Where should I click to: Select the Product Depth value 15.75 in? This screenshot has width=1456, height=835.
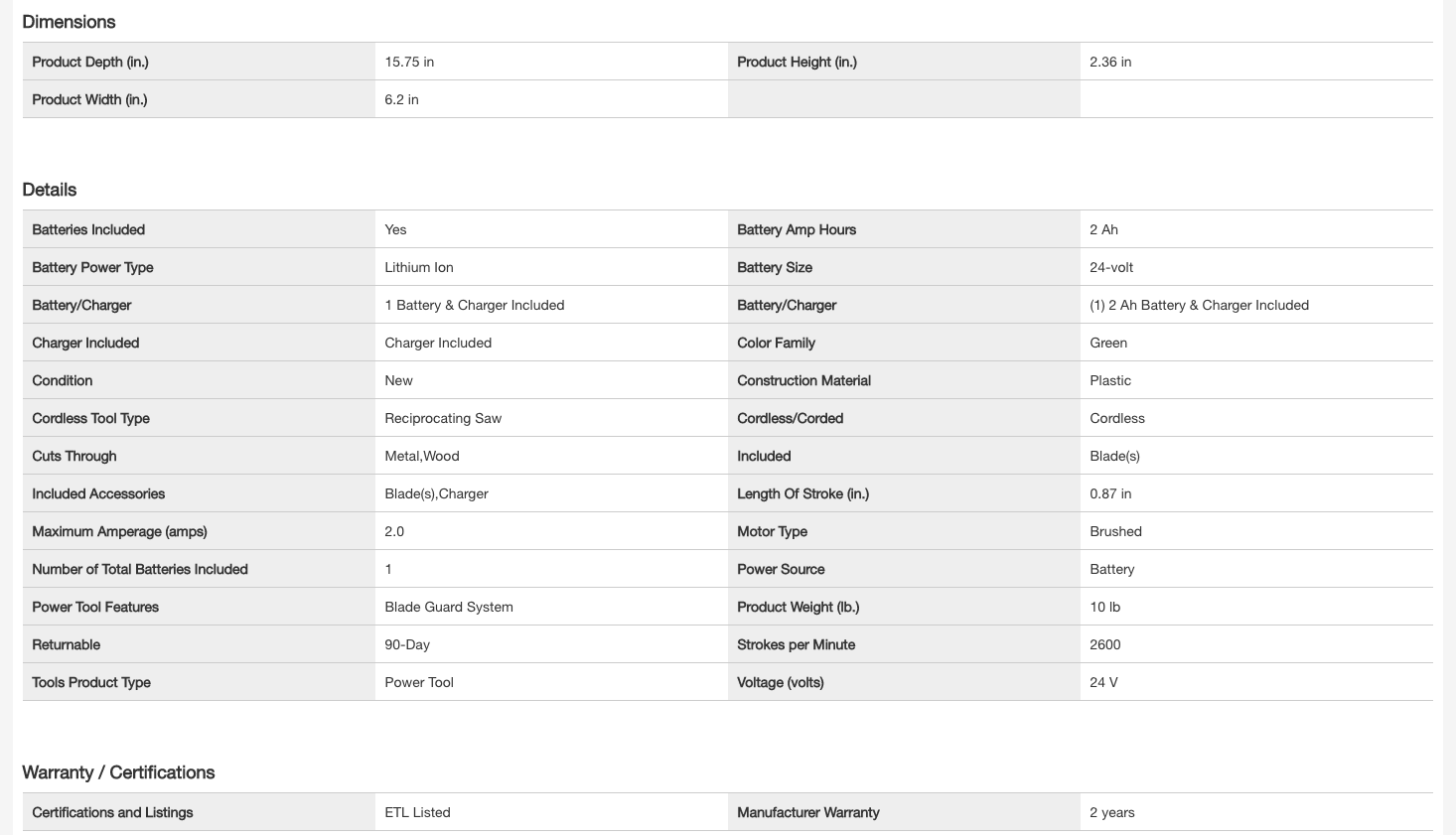click(x=409, y=62)
